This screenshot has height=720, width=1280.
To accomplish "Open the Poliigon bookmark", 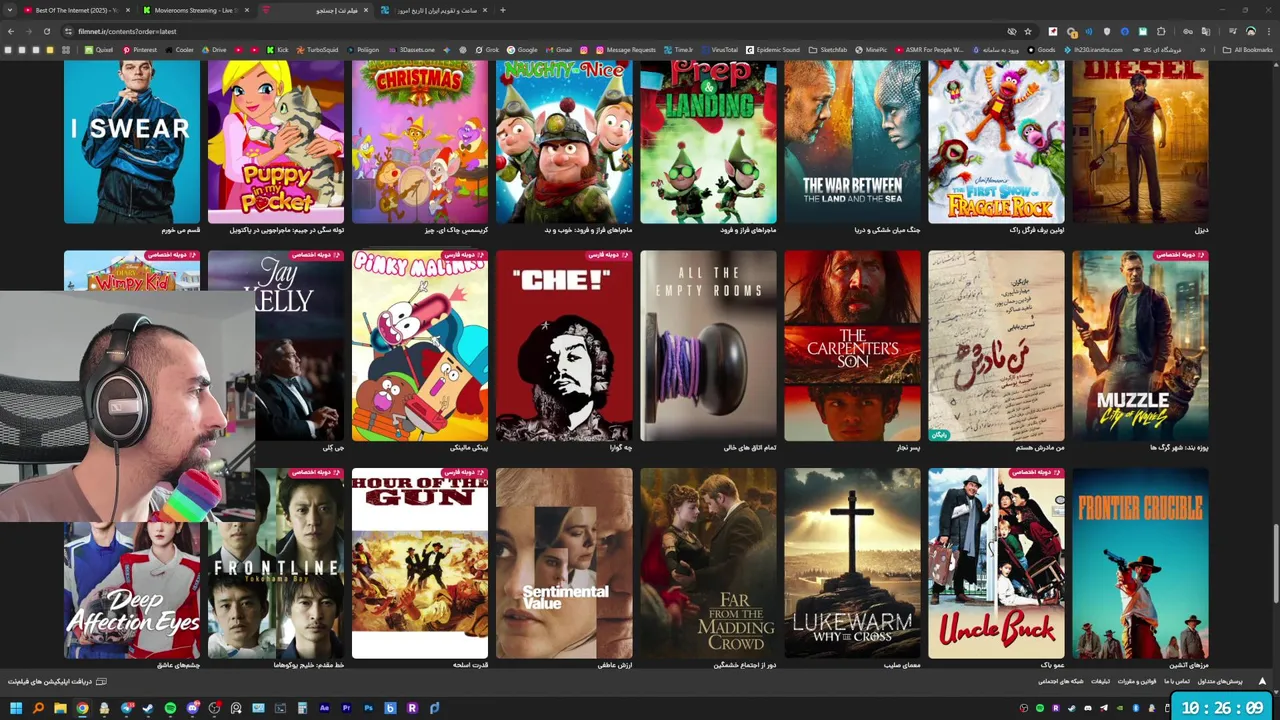I will [362, 49].
